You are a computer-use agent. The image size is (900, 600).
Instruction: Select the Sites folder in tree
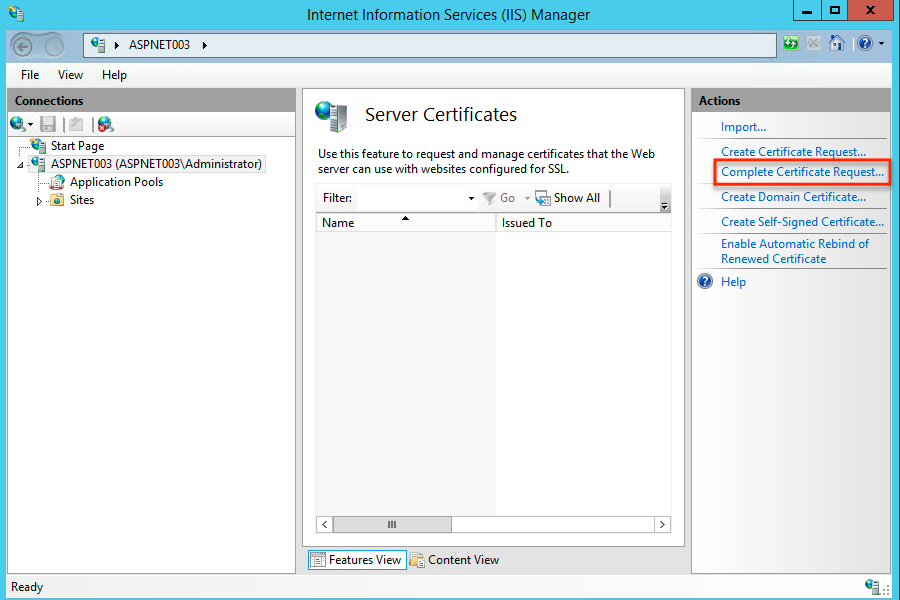click(x=82, y=200)
